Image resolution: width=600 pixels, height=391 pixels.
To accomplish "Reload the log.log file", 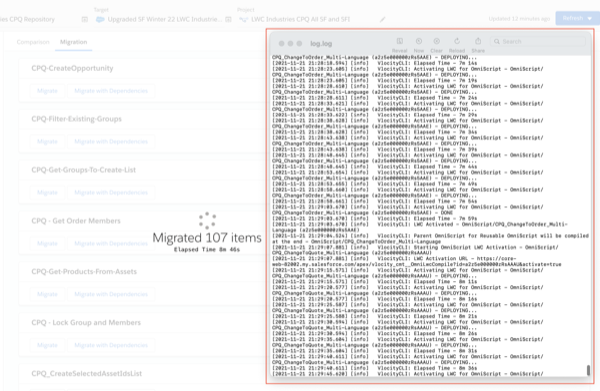I will pos(457,41).
